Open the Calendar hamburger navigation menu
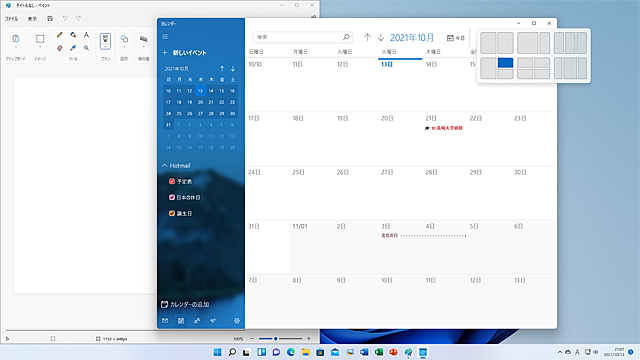 tap(165, 37)
